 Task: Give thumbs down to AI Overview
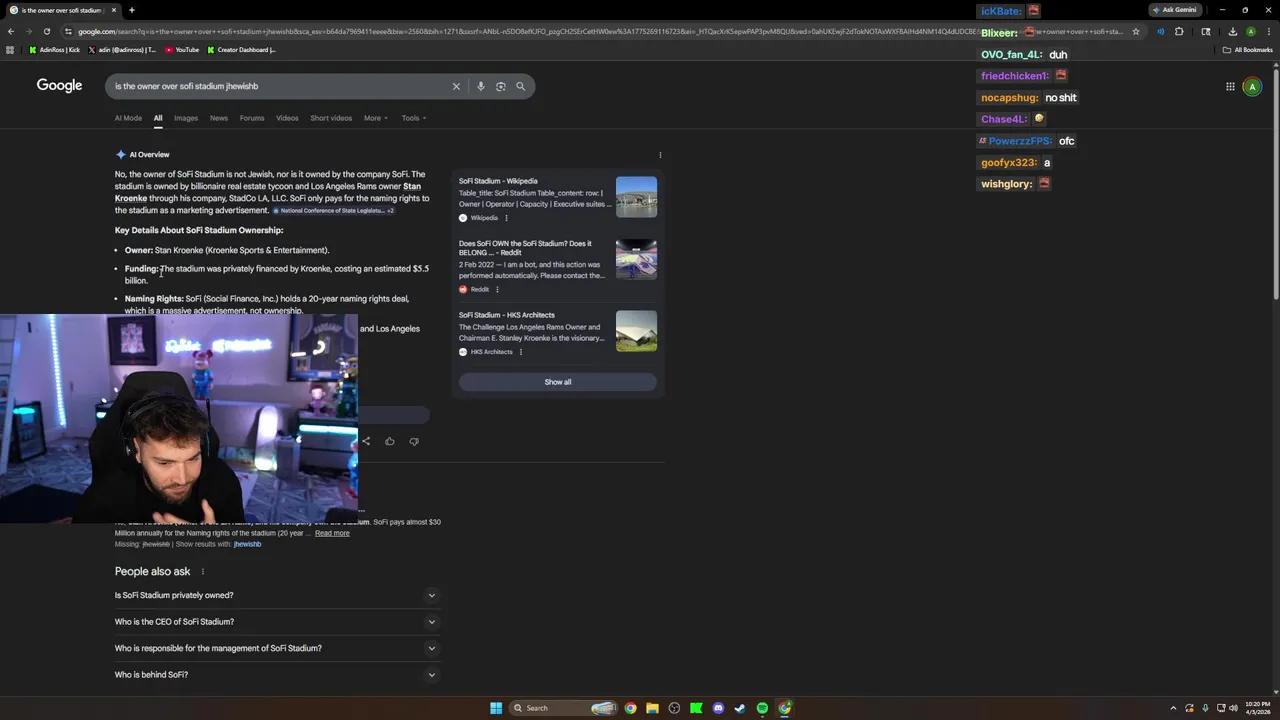[x=414, y=441]
